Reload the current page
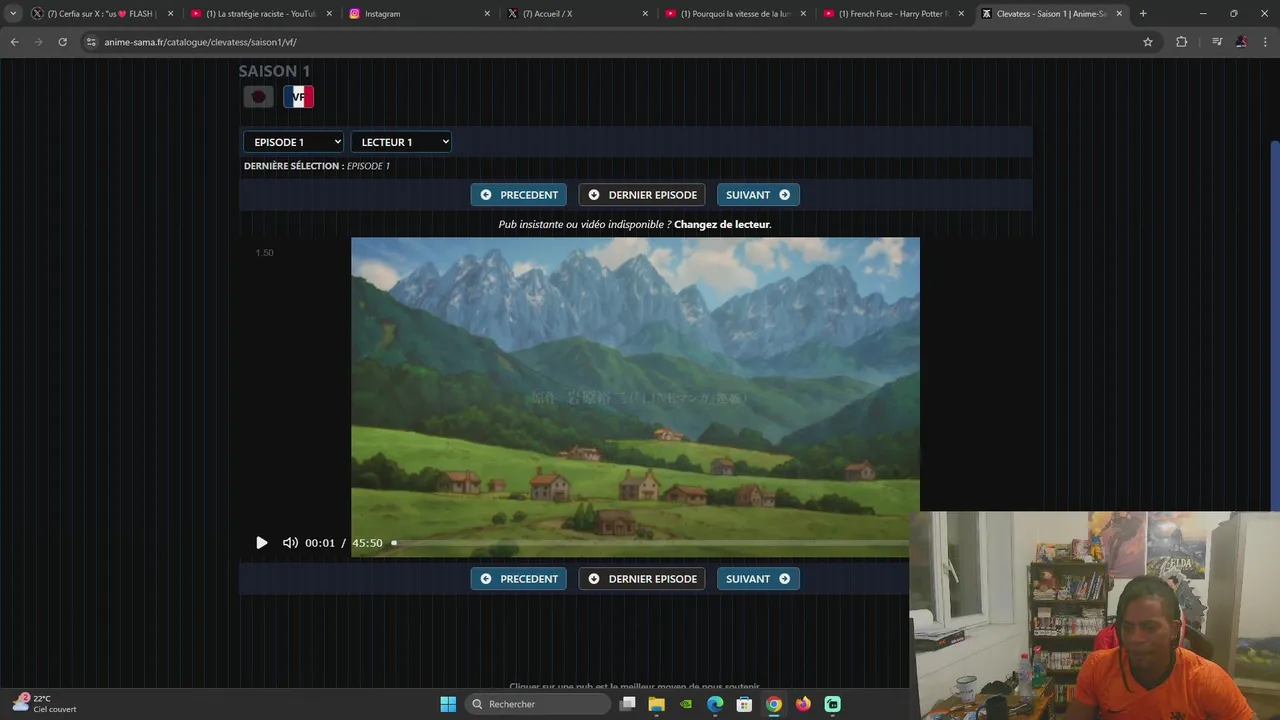1280x720 pixels. click(62, 42)
